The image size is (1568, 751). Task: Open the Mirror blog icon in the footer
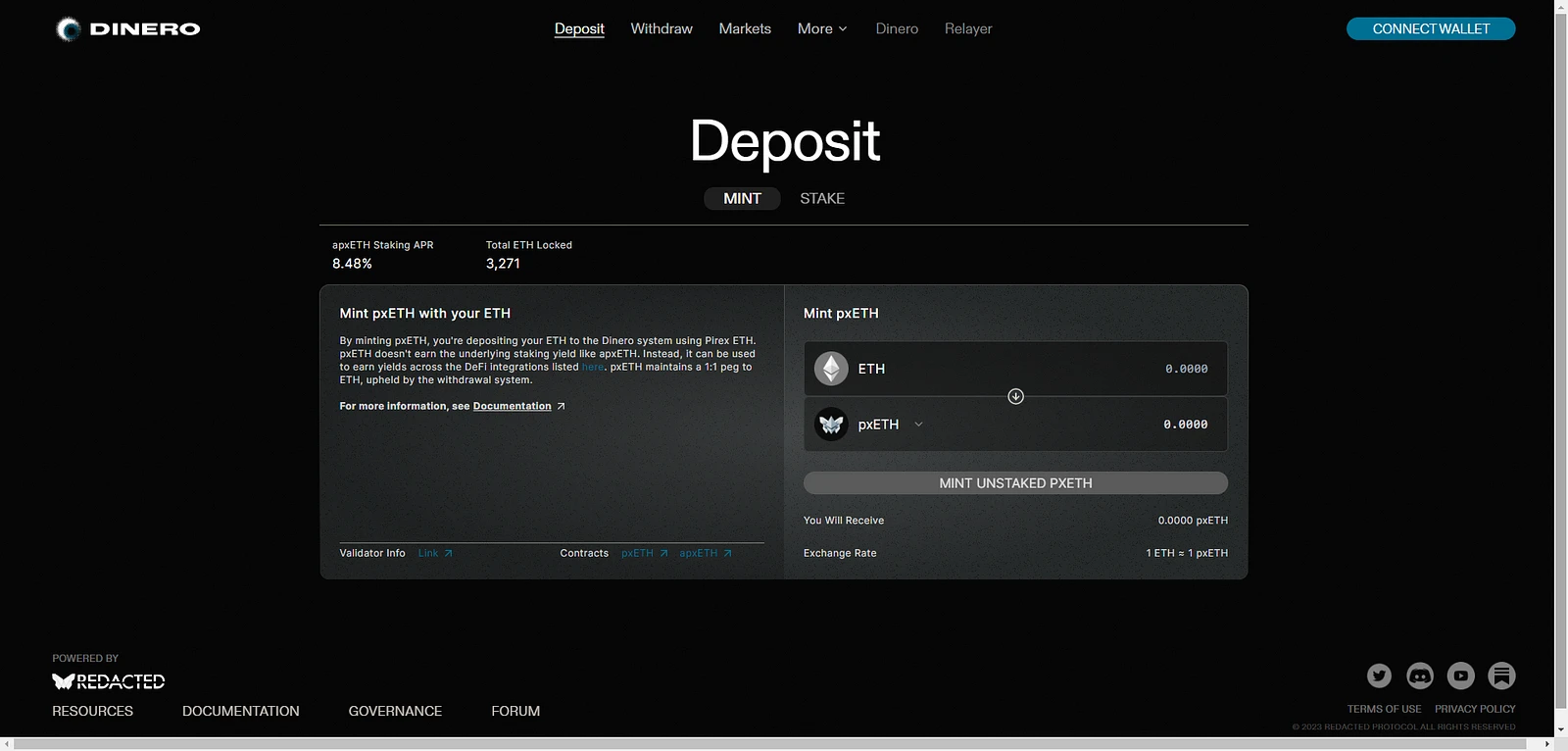pyautogui.click(x=1501, y=676)
